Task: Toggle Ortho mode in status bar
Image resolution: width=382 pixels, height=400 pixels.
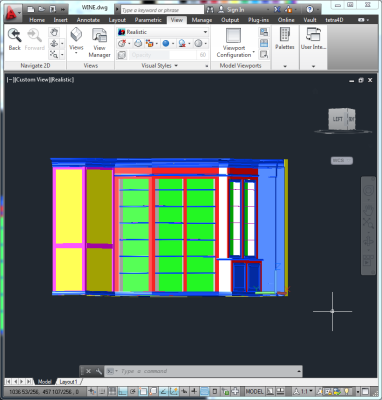Action: [x=122, y=391]
